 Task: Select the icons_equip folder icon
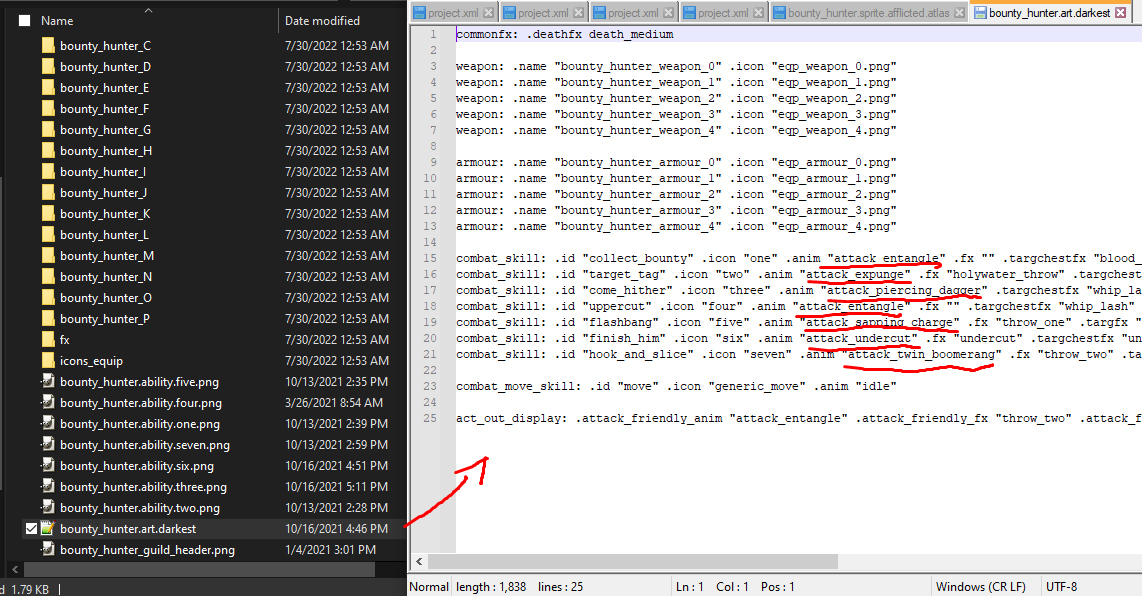pos(48,361)
